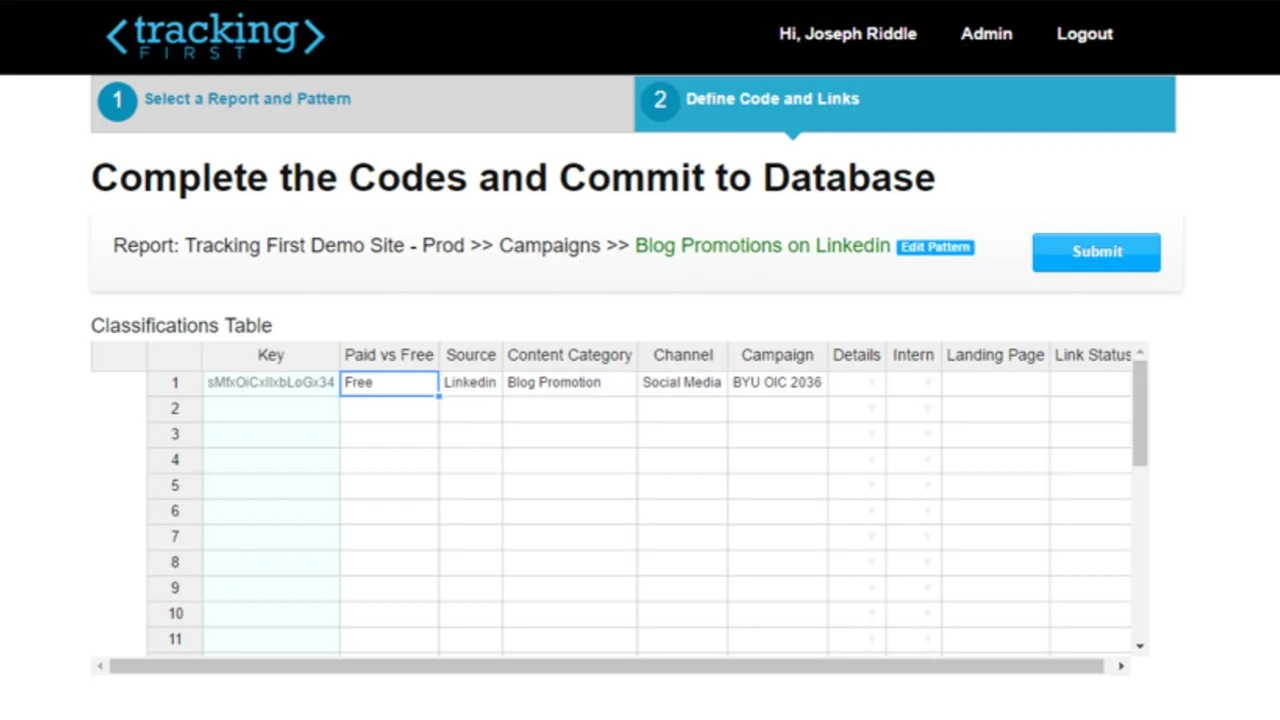Click the Edit Pattern button

tap(934, 247)
